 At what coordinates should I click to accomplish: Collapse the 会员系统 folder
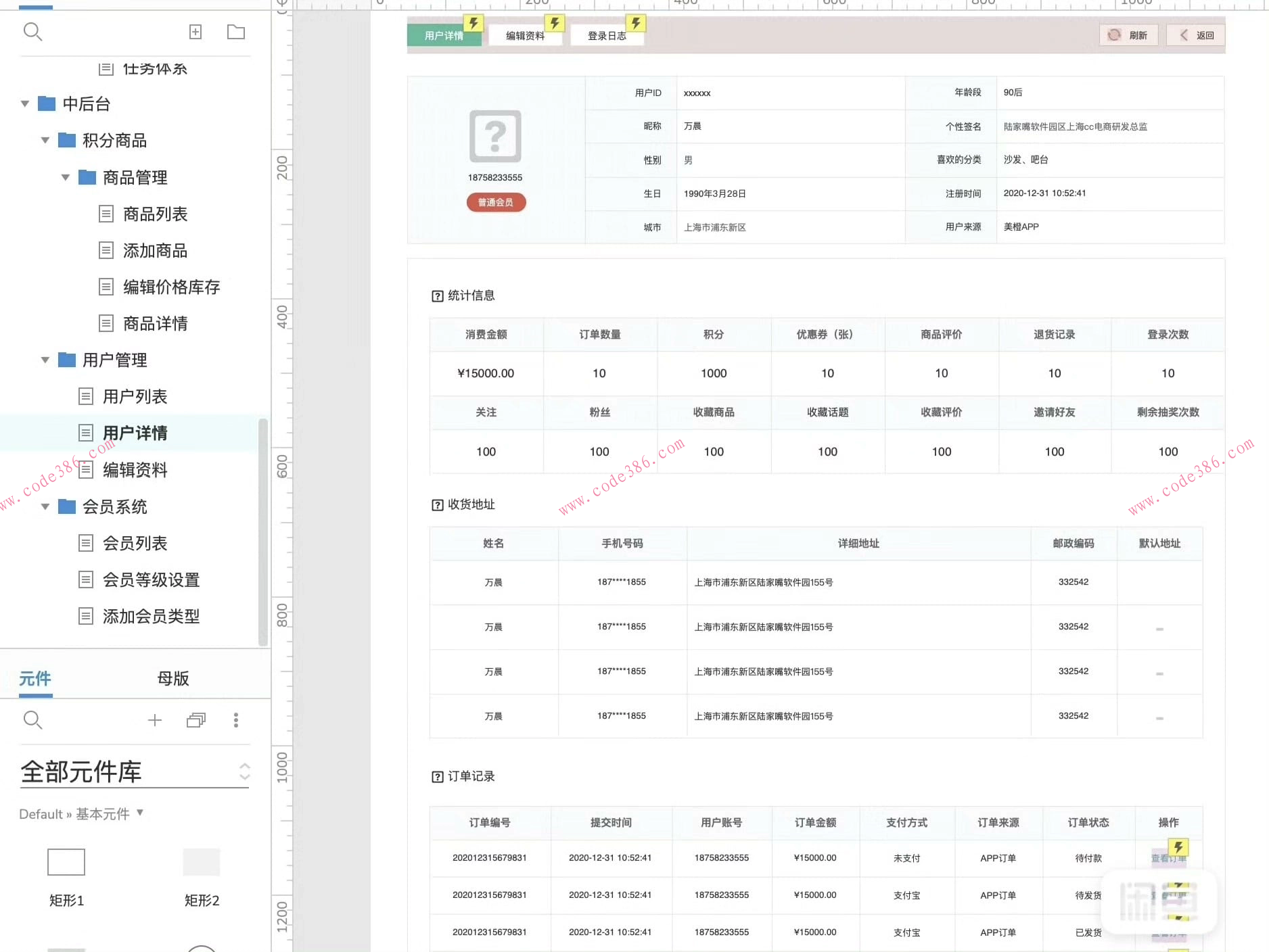coord(45,506)
